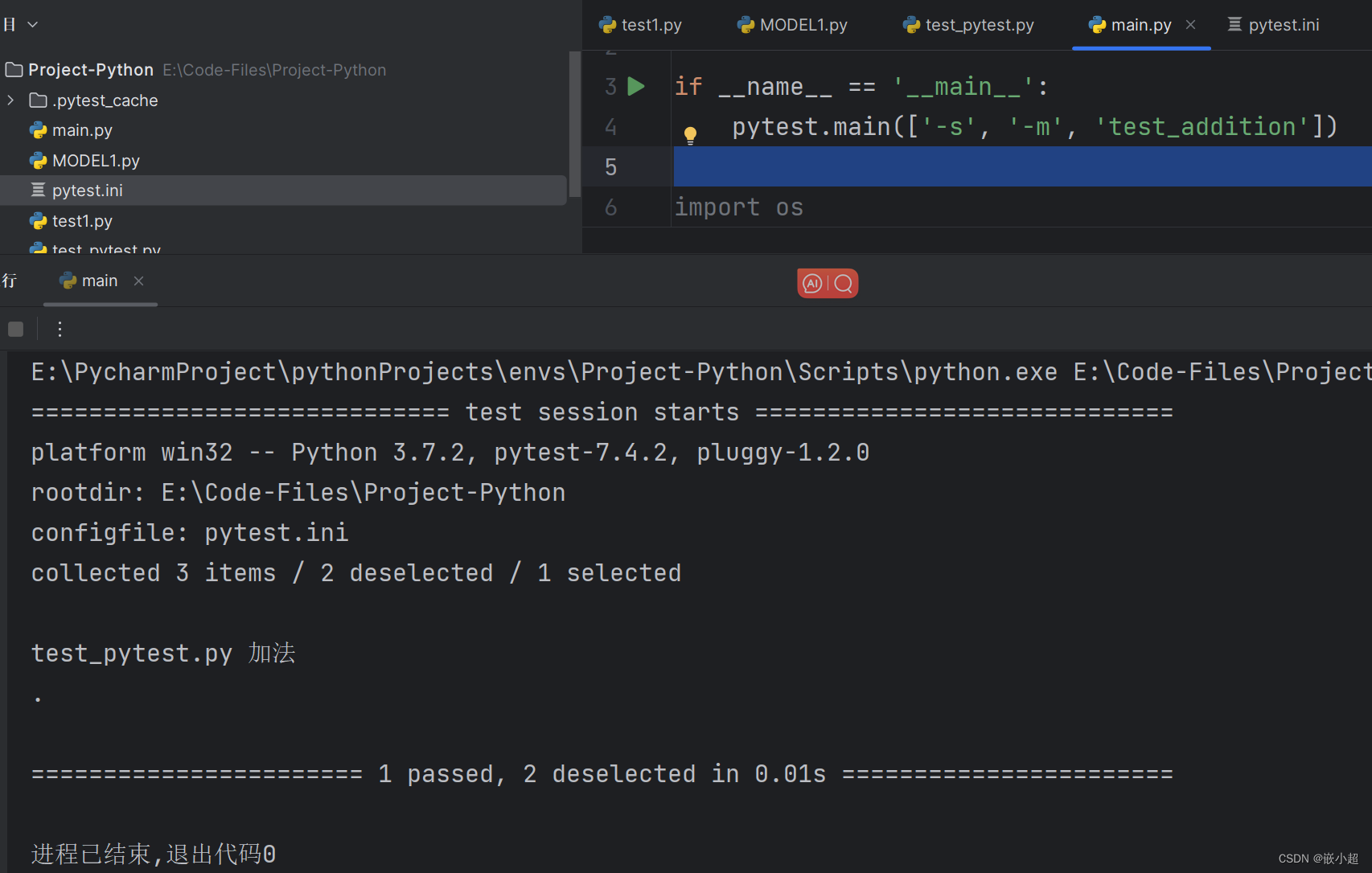Screen dimensions: 1372x873
Task: Click the yellow intention lightbulb icon
Action: pos(690,134)
